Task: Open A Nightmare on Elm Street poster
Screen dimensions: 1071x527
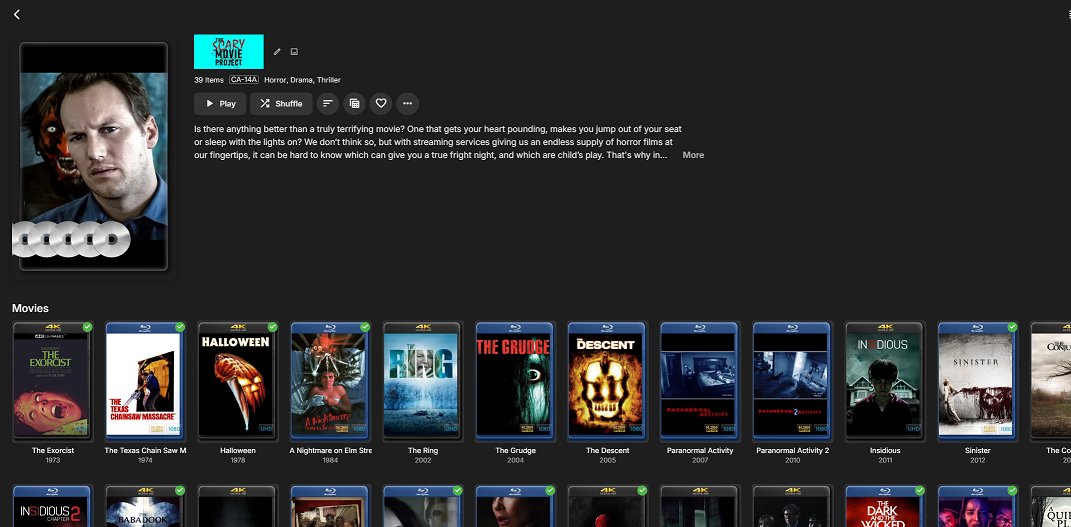Action: point(331,381)
